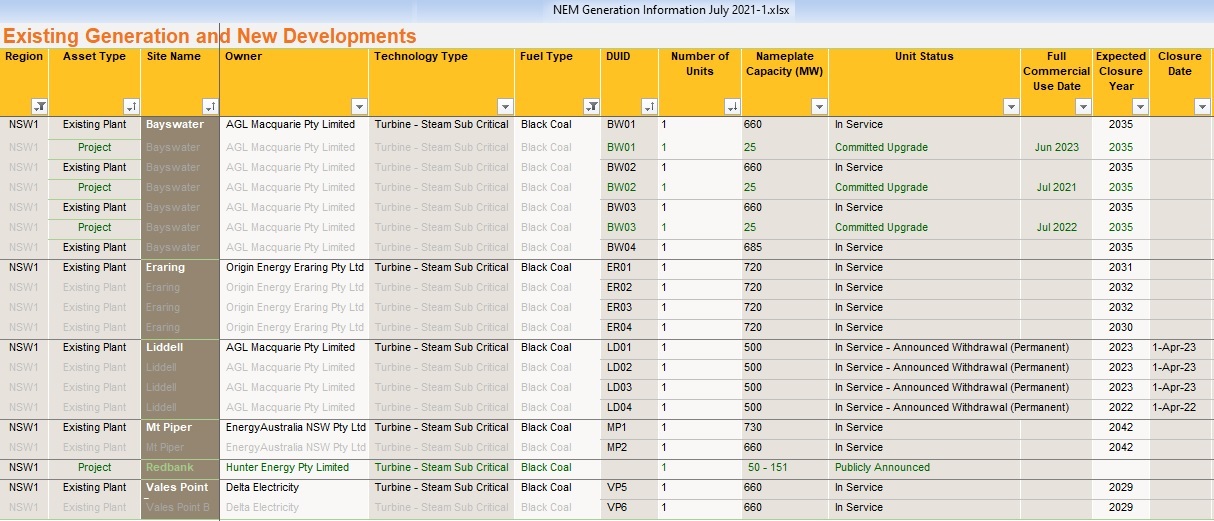Open the Full Commercial Use Date filter dropdown

(1084, 106)
